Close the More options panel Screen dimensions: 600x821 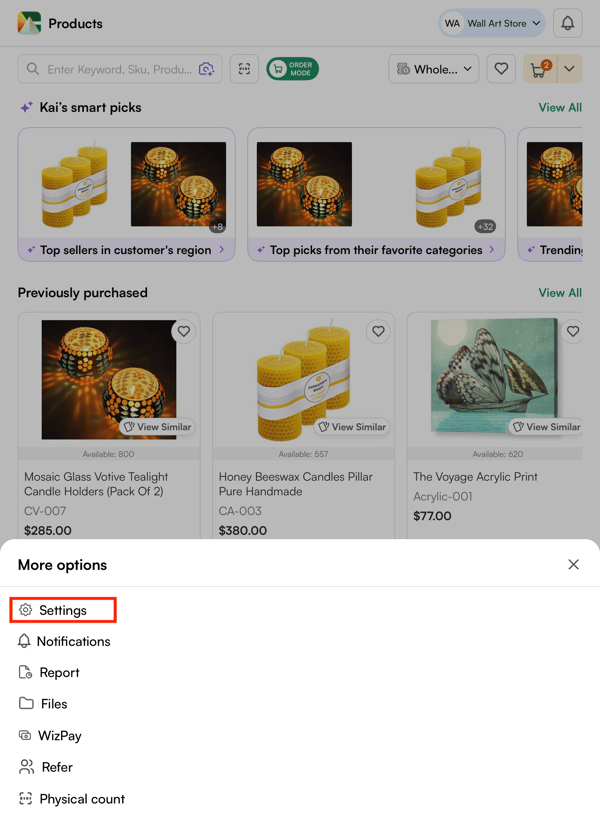[x=573, y=565]
